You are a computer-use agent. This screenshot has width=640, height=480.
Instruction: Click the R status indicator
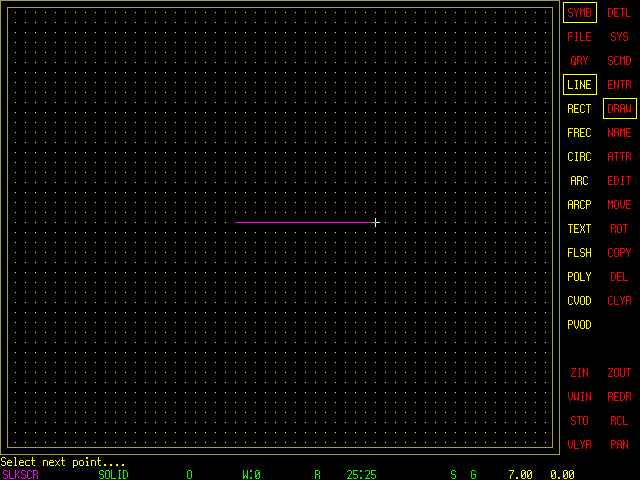(x=317, y=475)
